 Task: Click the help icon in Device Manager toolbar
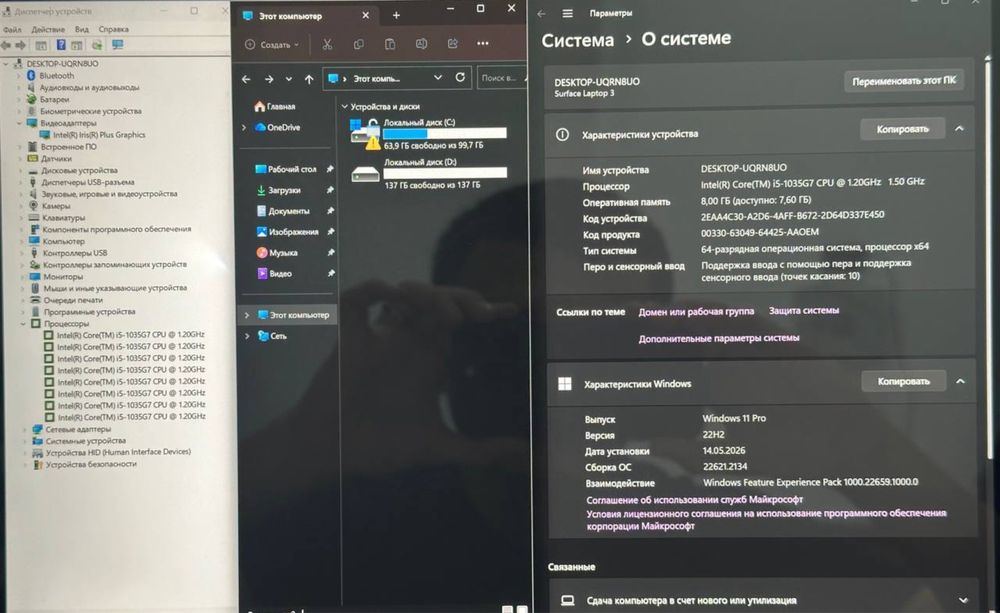61,45
